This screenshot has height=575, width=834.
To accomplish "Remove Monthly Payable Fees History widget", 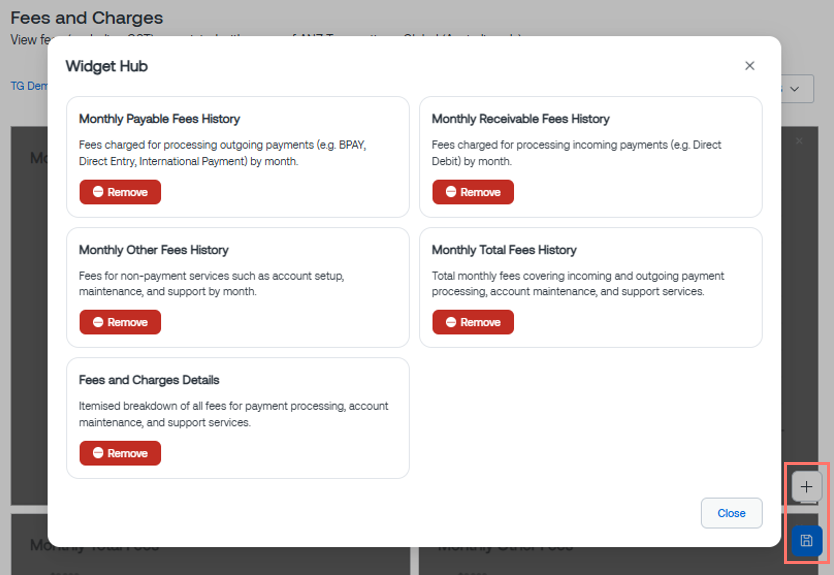I will click(120, 192).
